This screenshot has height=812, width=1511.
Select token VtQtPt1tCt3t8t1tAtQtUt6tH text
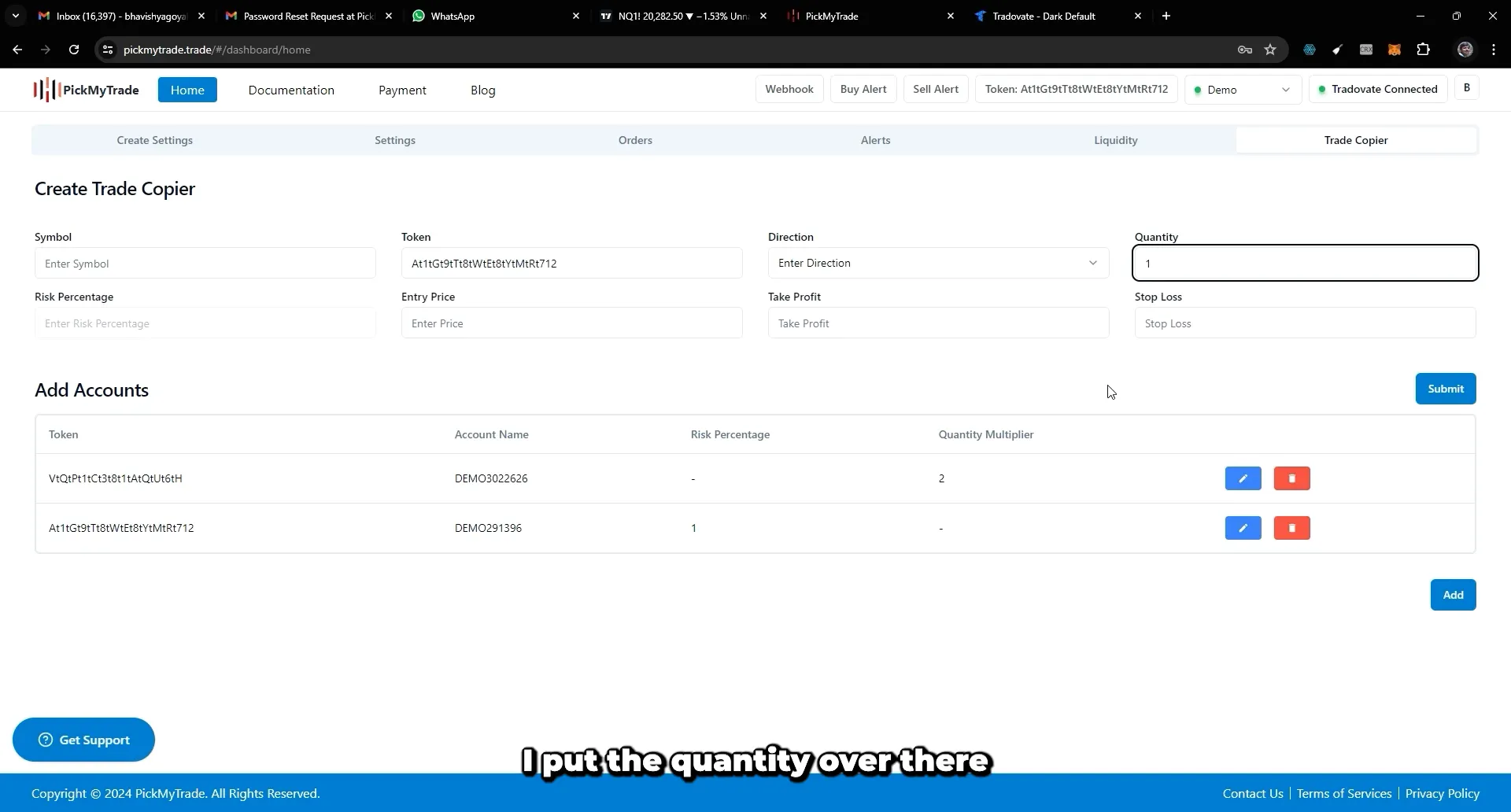116,478
